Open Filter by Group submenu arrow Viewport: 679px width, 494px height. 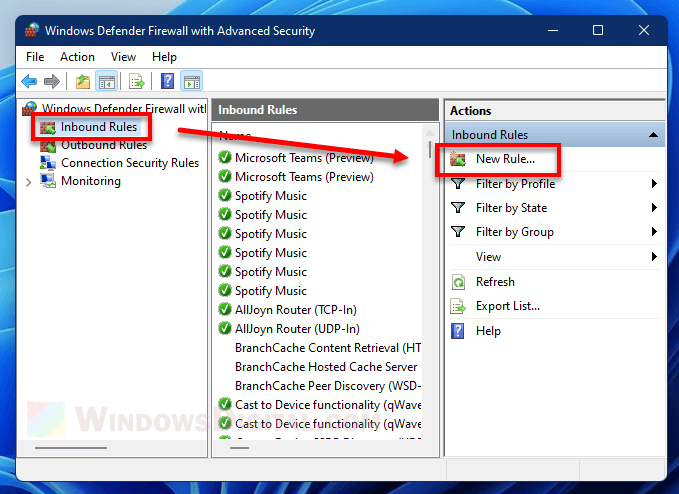pos(654,232)
